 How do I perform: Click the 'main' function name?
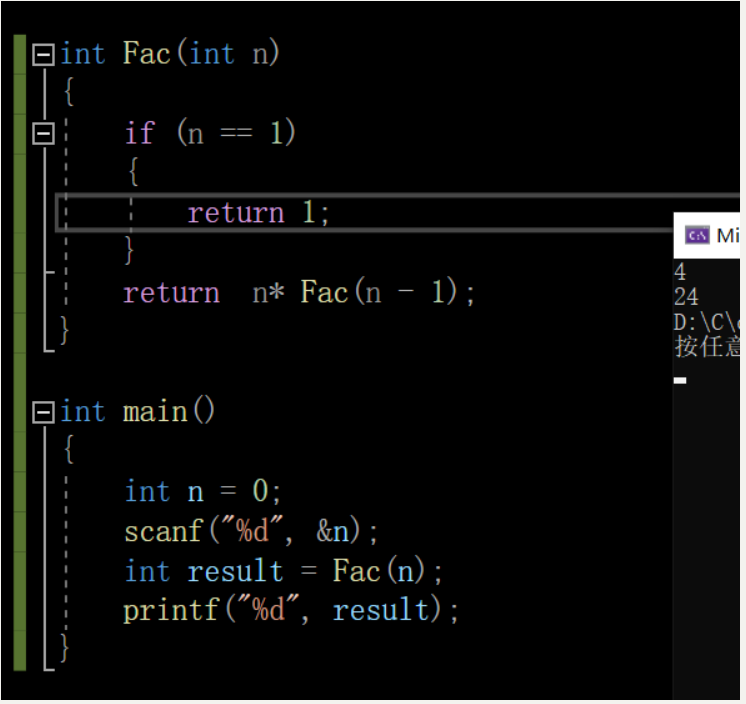[x=155, y=412]
